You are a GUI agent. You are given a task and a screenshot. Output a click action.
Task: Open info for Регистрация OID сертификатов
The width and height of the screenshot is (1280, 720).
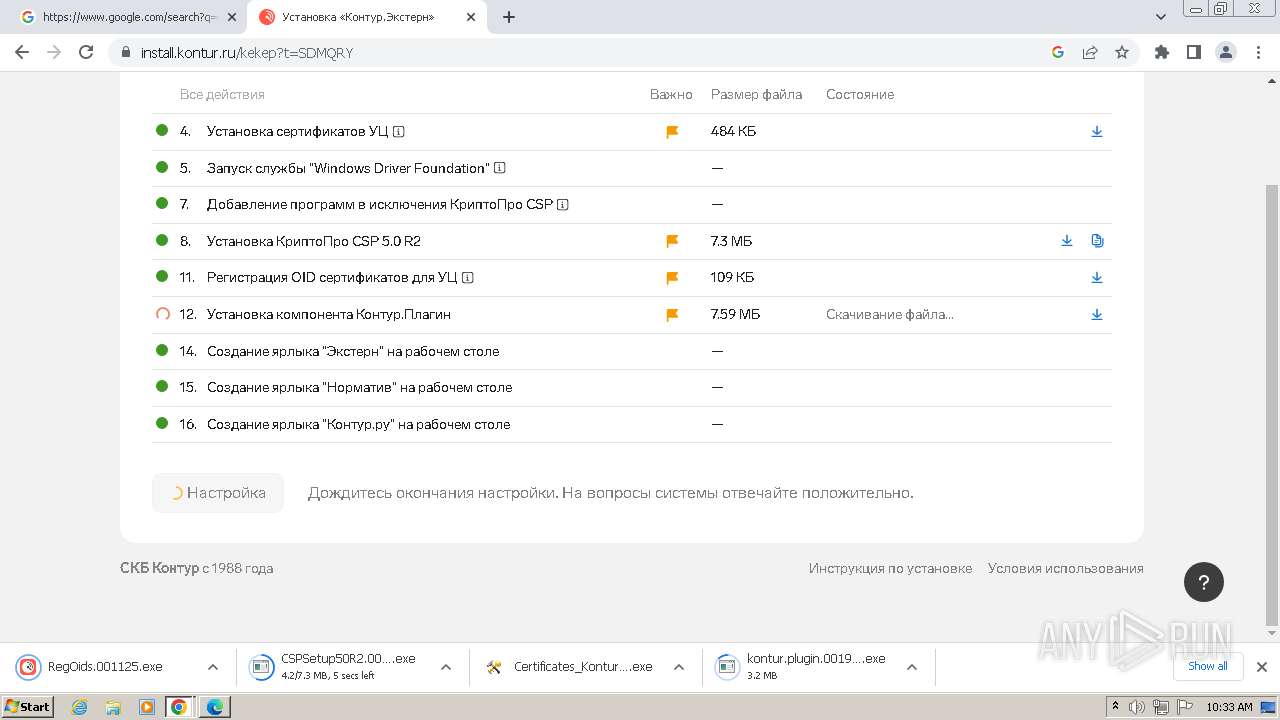coord(468,277)
